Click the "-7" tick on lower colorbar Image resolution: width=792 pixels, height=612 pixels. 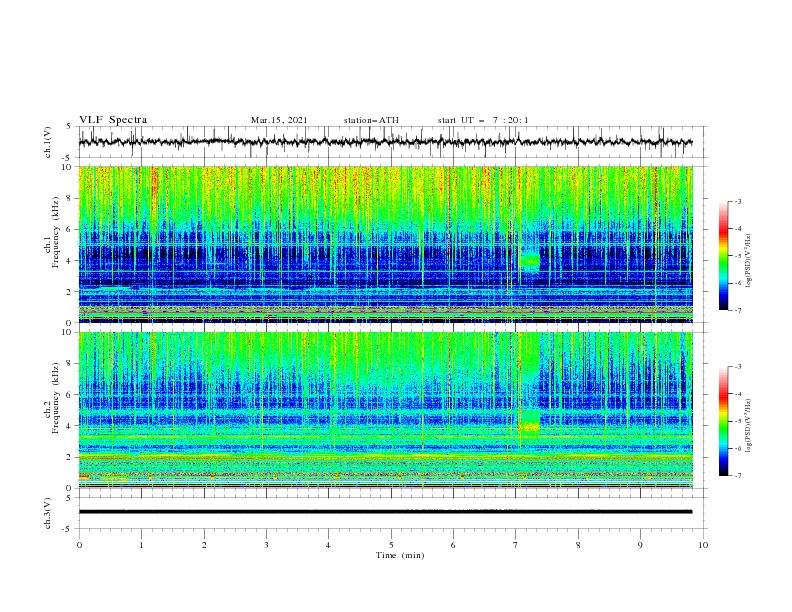click(x=738, y=476)
